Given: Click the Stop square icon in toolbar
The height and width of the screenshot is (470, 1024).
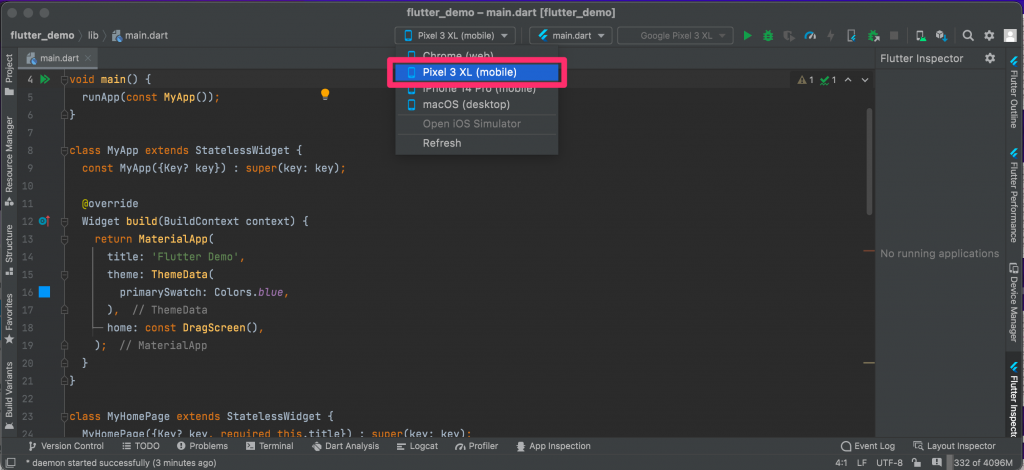Looking at the screenshot, I should (x=894, y=36).
